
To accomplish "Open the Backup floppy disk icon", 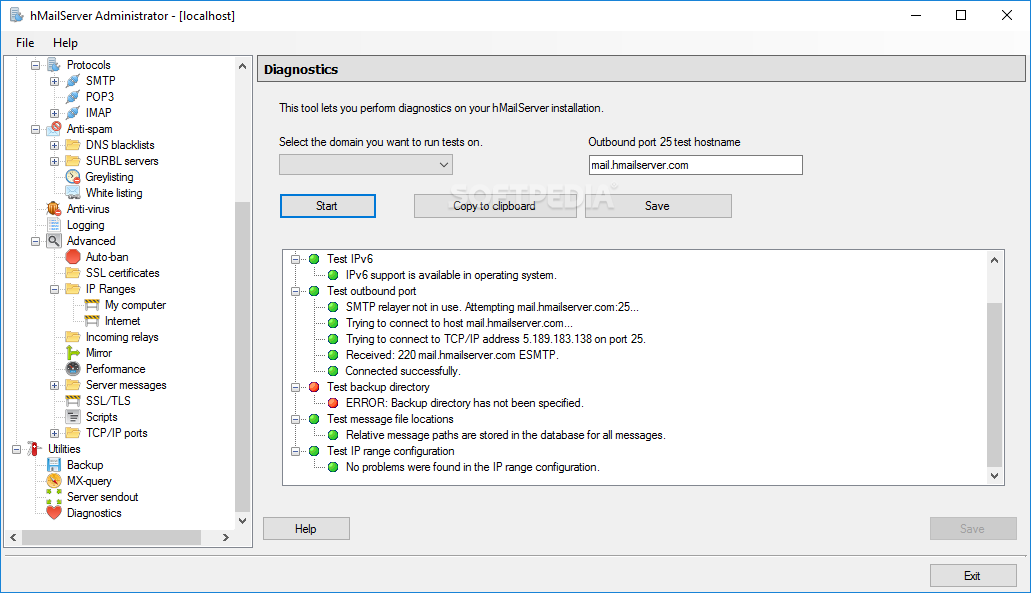I will [x=54, y=465].
